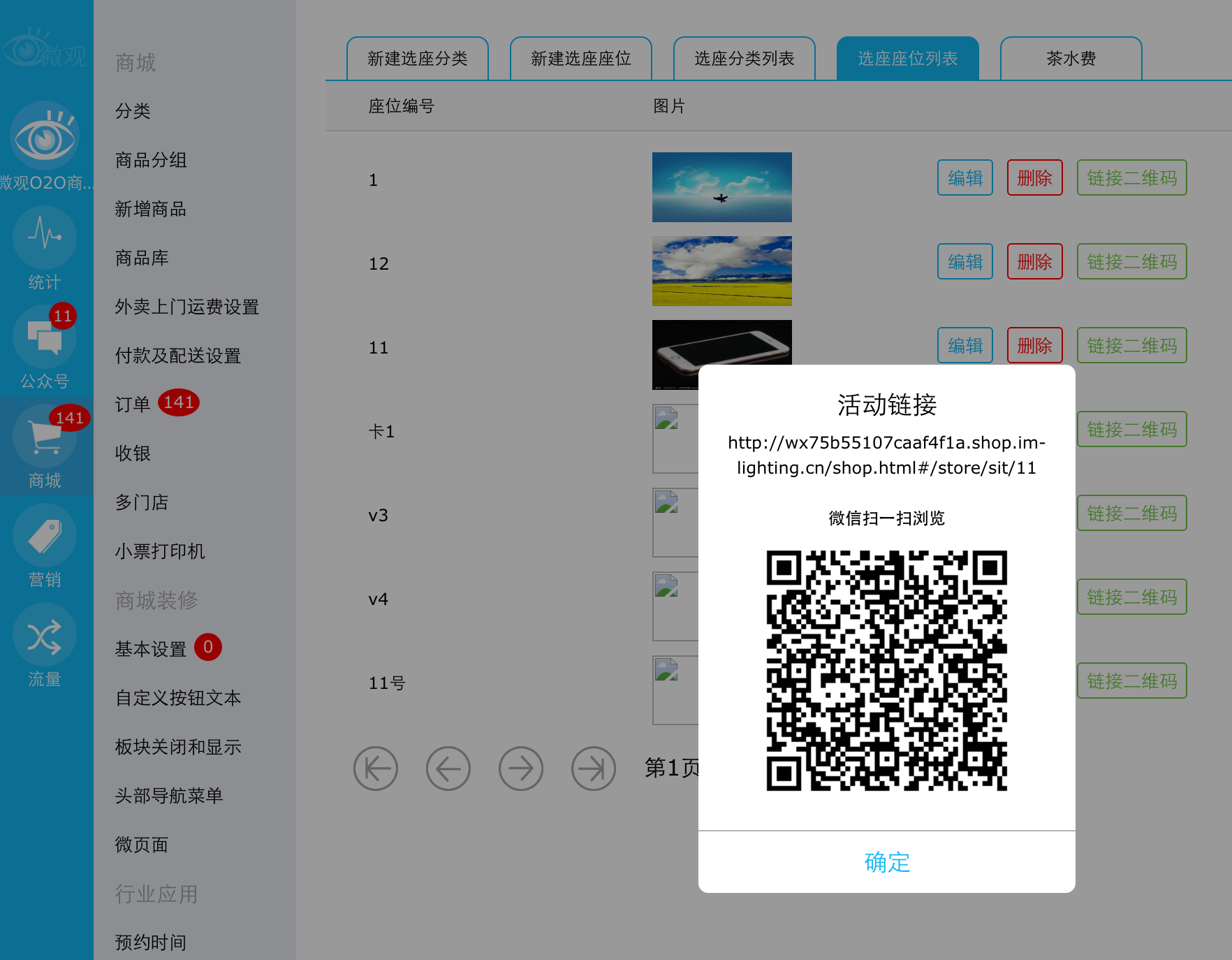The image size is (1232, 960).
Task: Click the 座位编号 column header
Action: [402, 106]
